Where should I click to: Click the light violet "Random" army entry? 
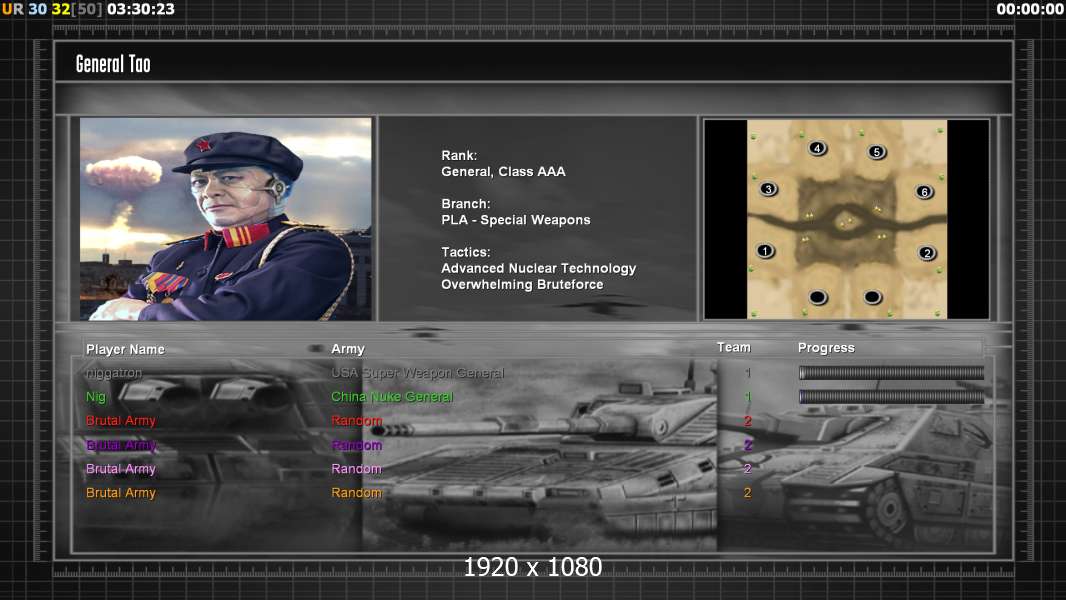[356, 469]
